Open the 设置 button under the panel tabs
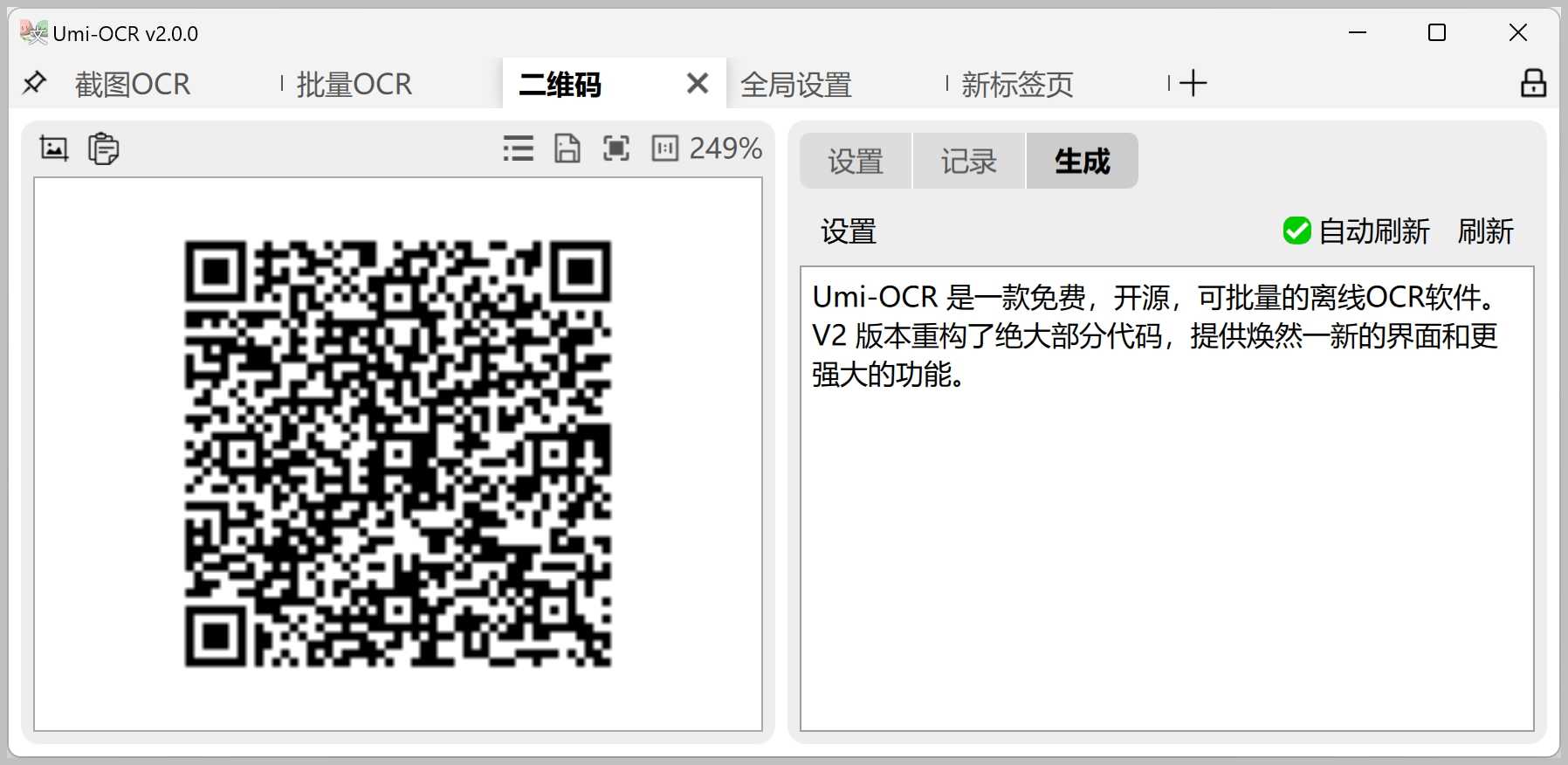Screen dimensions: 1568x765 849,231
